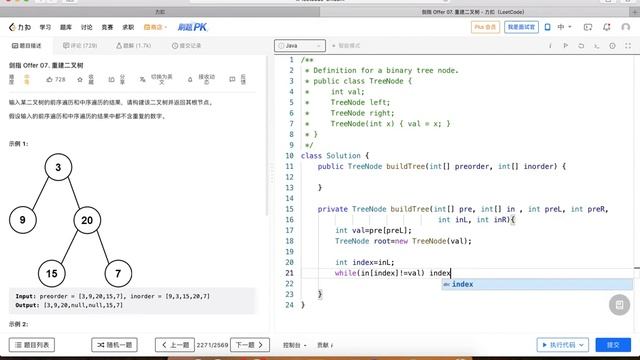This screenshot has height=360, width=640.
Task: Open the 求职 nav menu
Action: 128,27
